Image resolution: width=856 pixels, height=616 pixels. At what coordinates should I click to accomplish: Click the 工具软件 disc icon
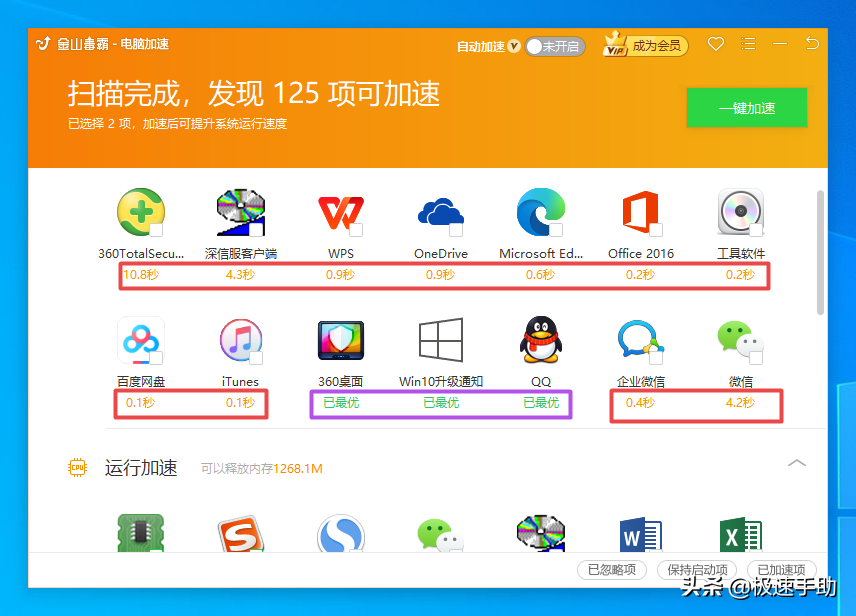point(740,212)
